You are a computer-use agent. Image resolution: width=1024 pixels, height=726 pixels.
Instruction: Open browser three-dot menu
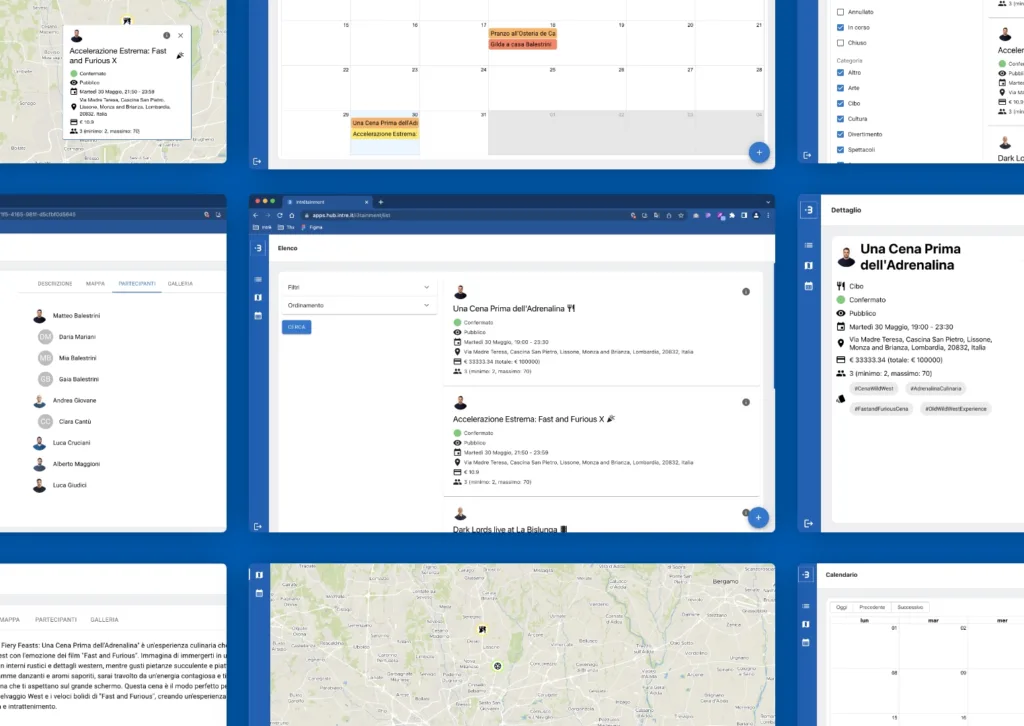768,215
